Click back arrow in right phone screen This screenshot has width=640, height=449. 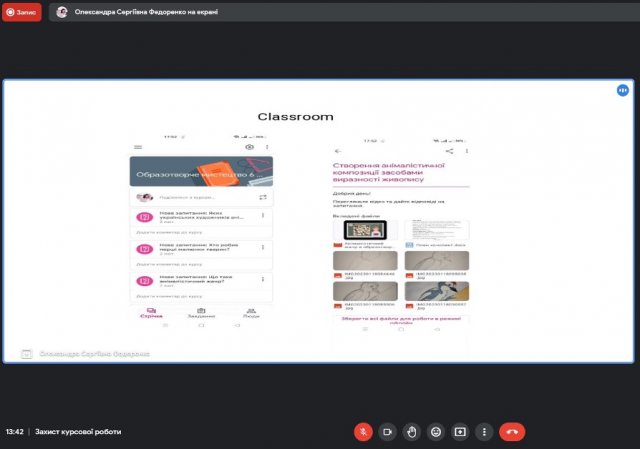coord(338,151)
